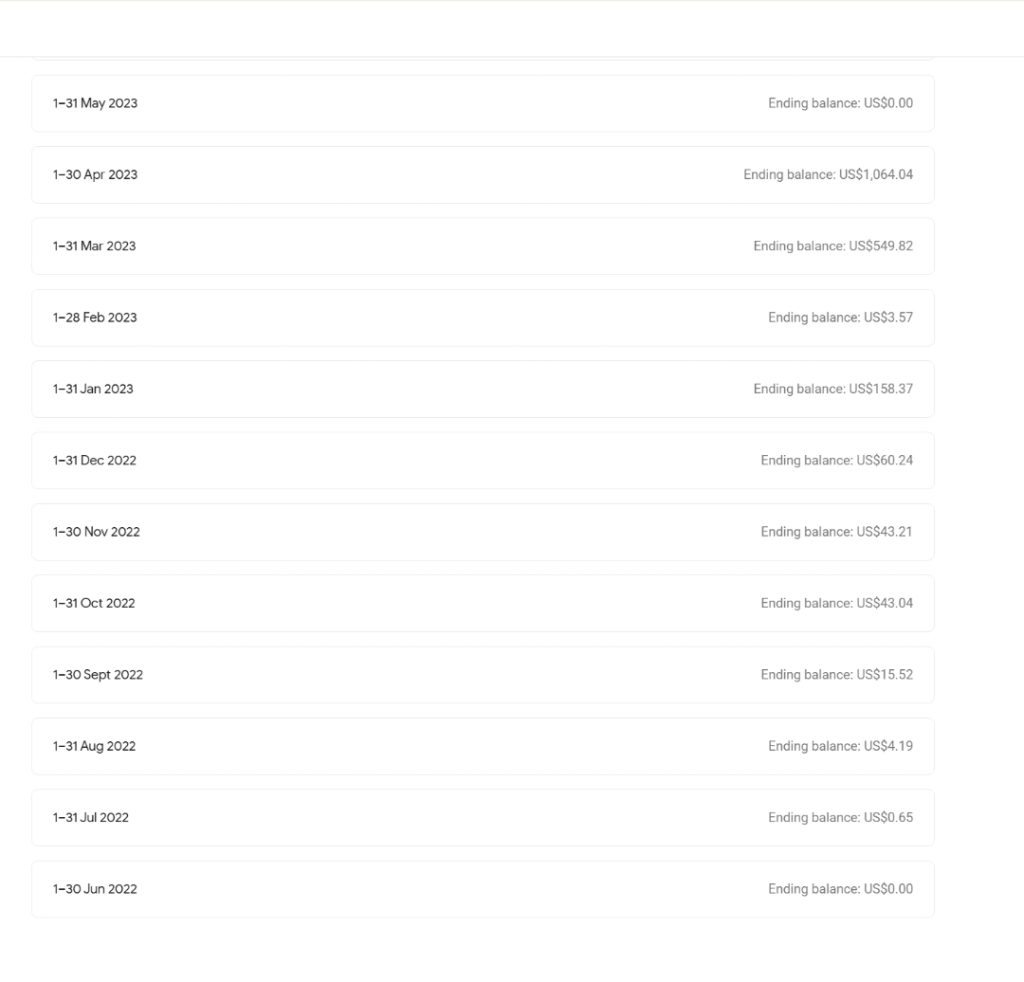Open the 1–30 Apr 2023 statement row
This screenshot has height=982, width=1024.
95,175
